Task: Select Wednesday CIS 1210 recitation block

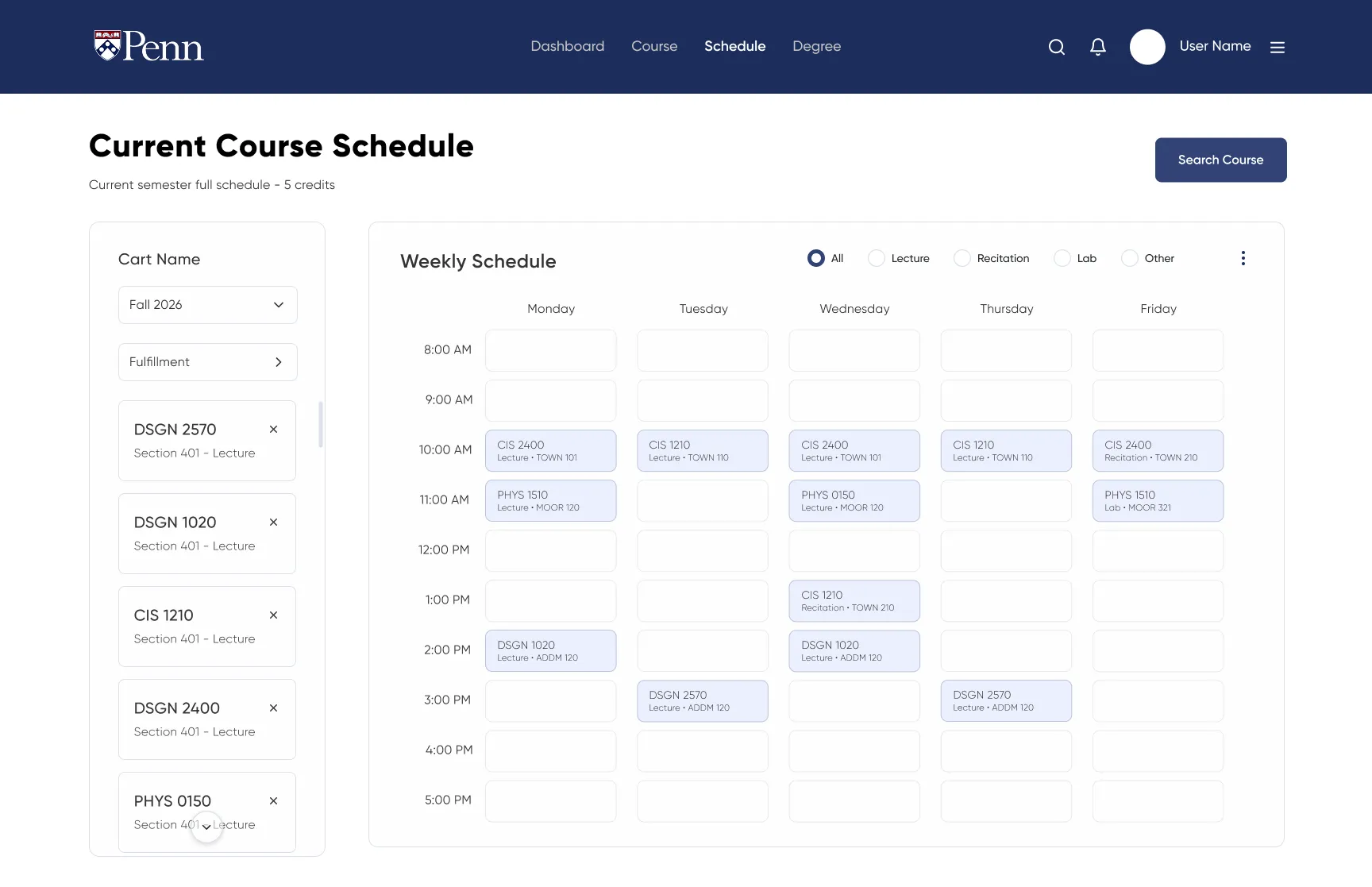Action: pos(854,600)
